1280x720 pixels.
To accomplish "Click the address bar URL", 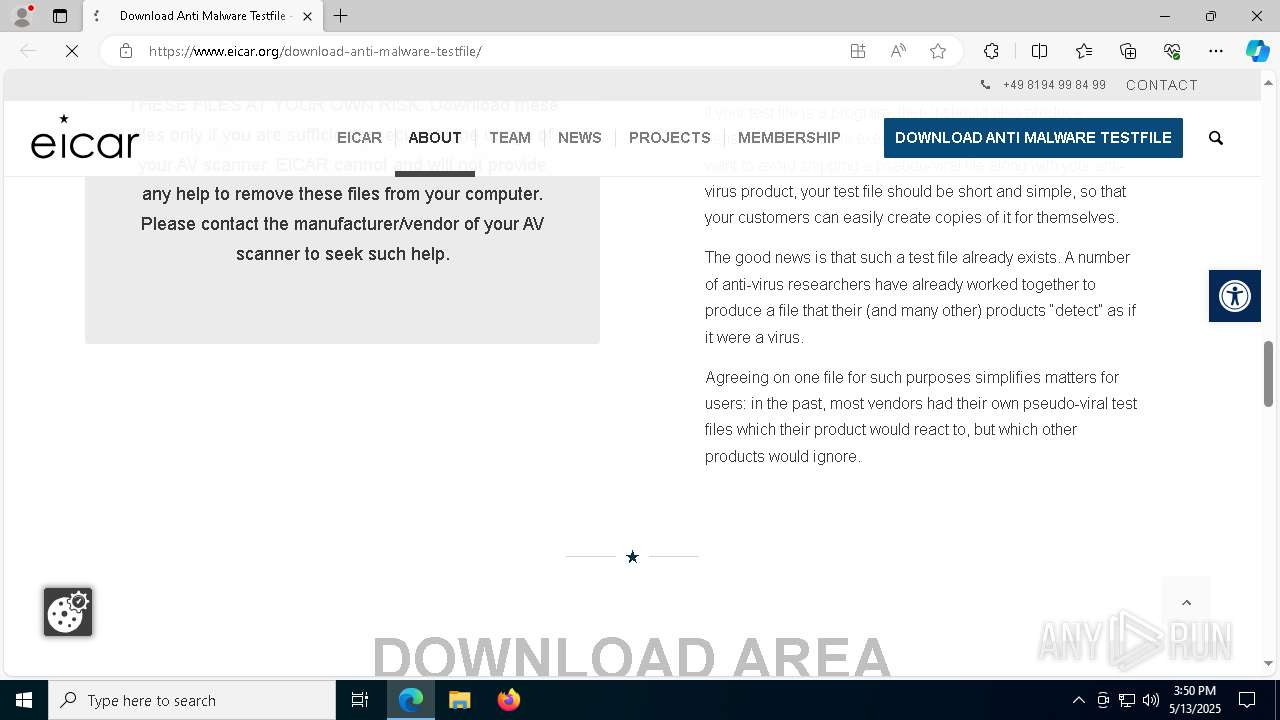I will pyautogui.click(x=315, y=51).
